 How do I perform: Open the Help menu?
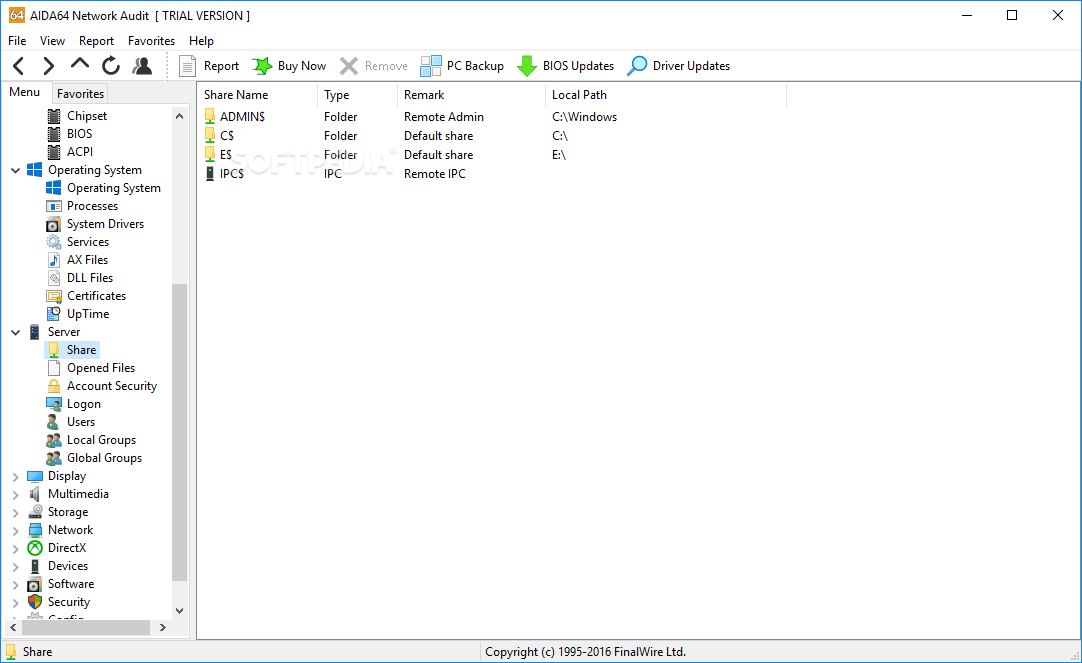201,41
